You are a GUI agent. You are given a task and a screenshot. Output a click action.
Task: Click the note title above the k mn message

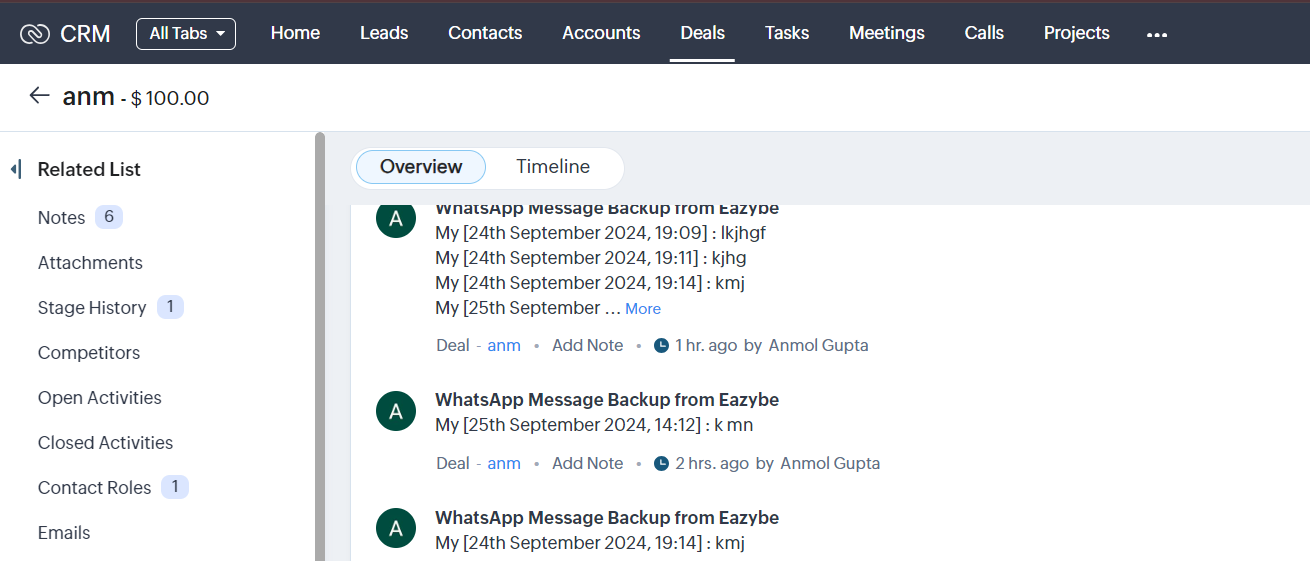click(607, 399)
